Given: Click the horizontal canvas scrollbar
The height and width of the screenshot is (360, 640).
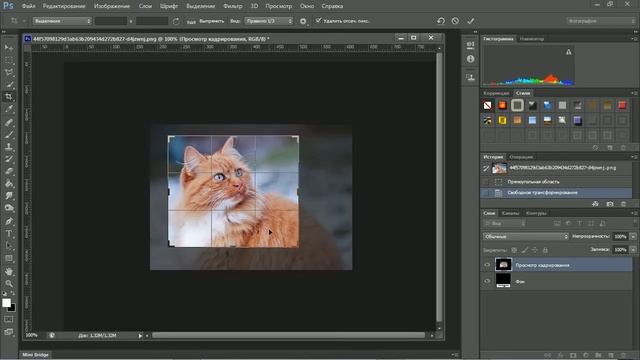Looking at the screenshot, I should (x=288, y=335).
